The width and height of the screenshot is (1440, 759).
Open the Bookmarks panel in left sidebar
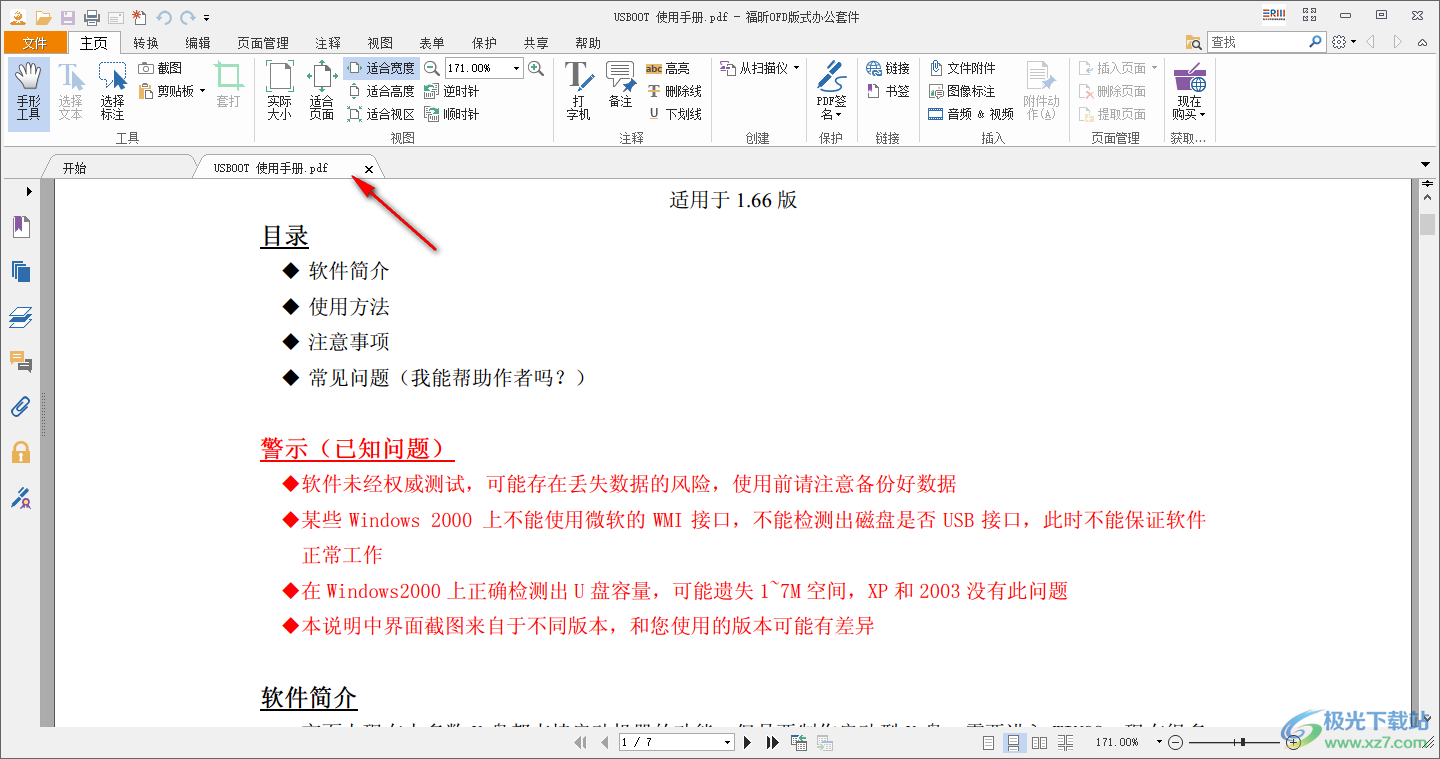[21, 227]
